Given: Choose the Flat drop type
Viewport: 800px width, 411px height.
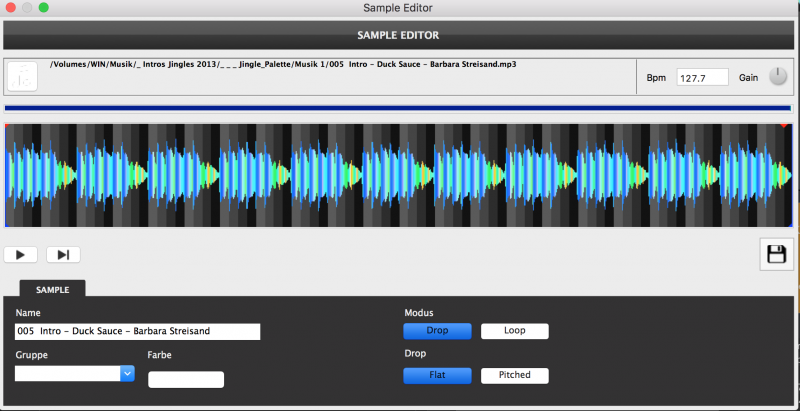Looking at the screenshot, I should 436,375.
